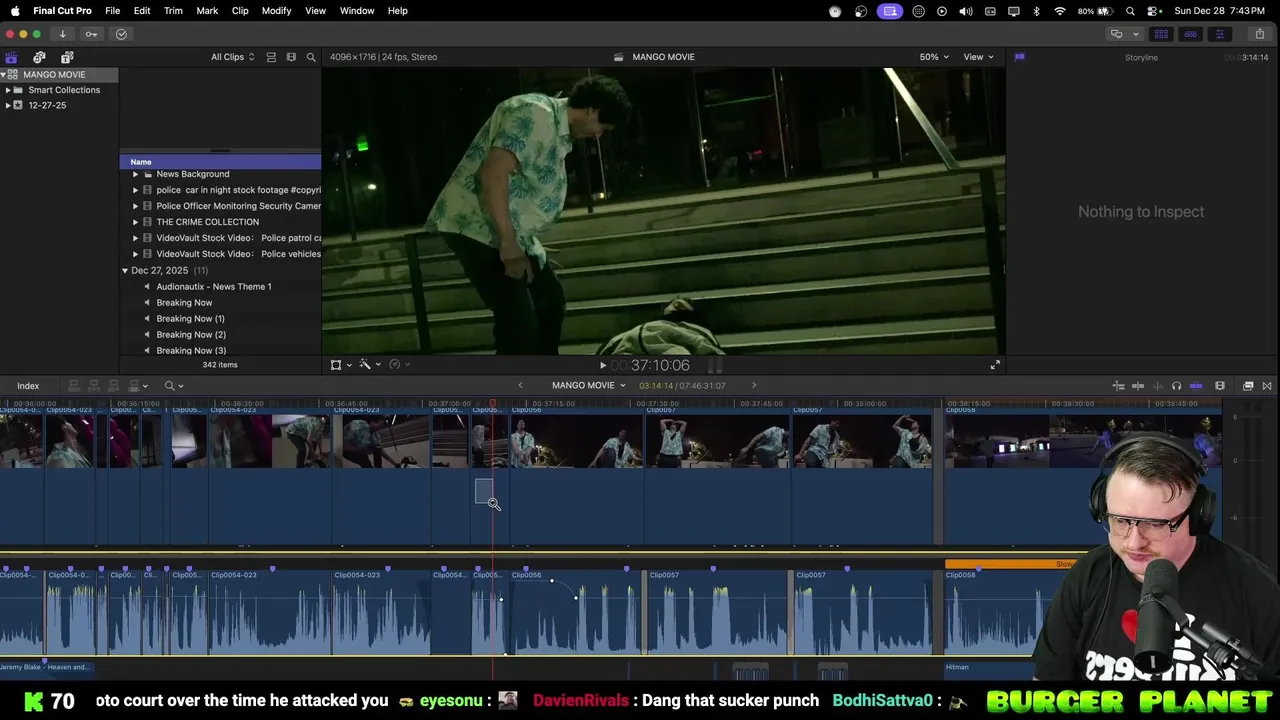Show the Libraries sidebar icon
Image resolution: width=1280 pixels, height=720 pixels.
pyautogui.click(x=11, y=57)
